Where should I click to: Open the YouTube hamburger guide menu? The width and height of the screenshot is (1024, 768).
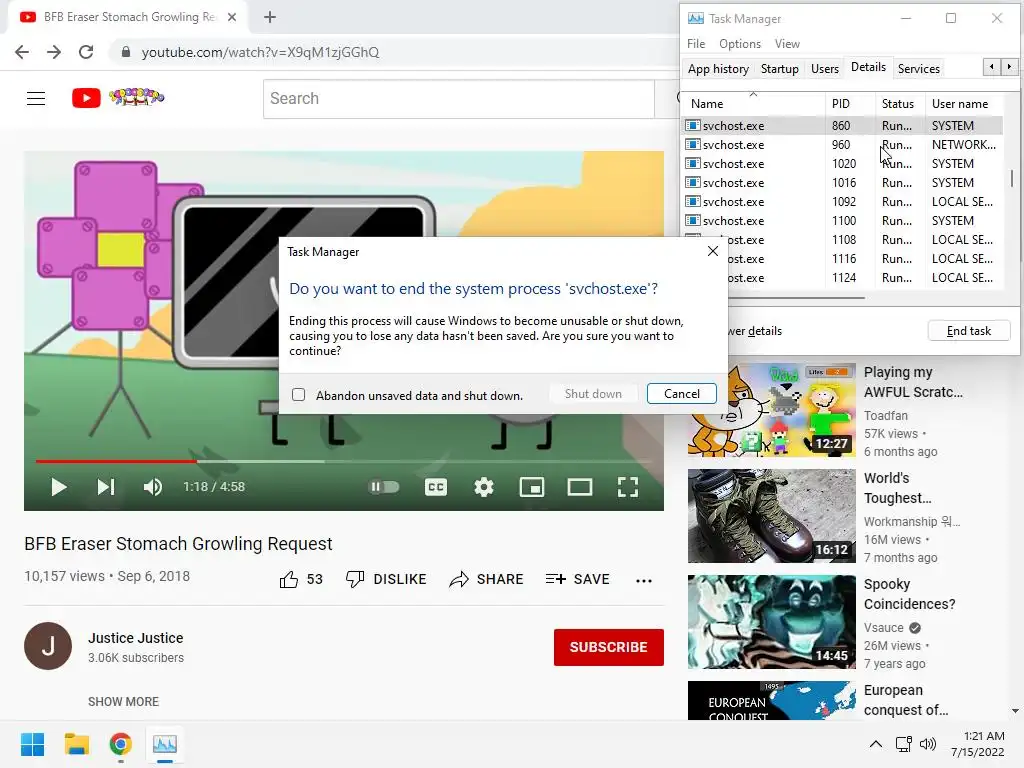(36, 99)
